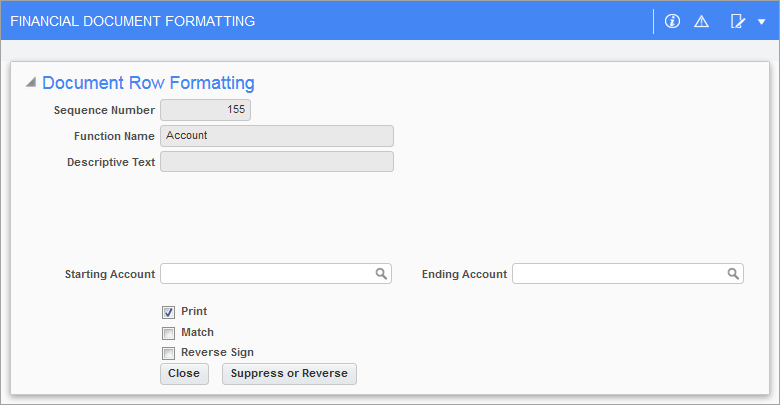Open Ending Account lookup magnifier
The image size is (780, 405).
733,274
